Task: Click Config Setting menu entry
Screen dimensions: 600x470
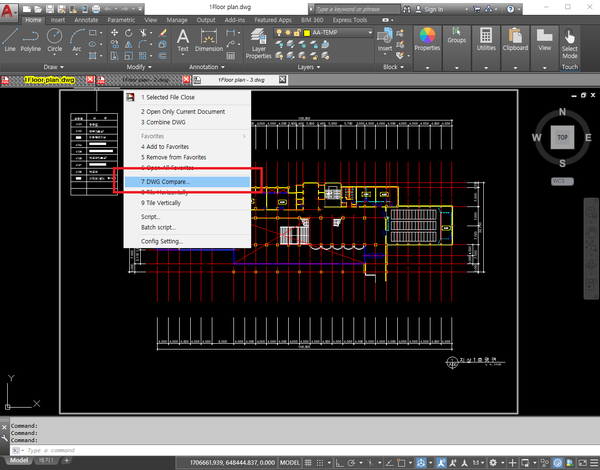Action: [x=162, y=241]
